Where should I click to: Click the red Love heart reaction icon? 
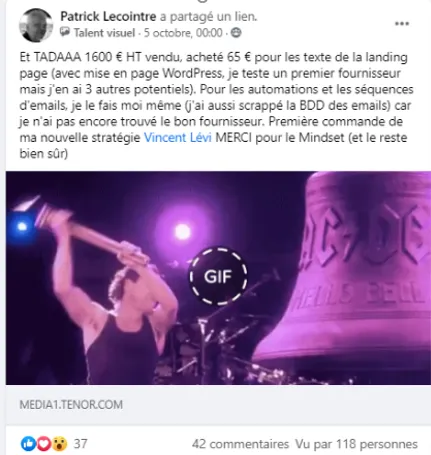tap(44, 444)
